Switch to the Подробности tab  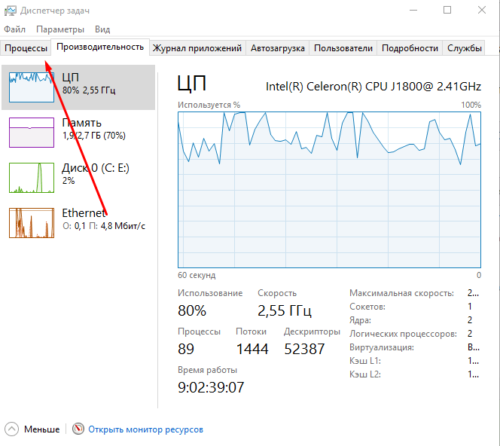[x=410, y=48]
